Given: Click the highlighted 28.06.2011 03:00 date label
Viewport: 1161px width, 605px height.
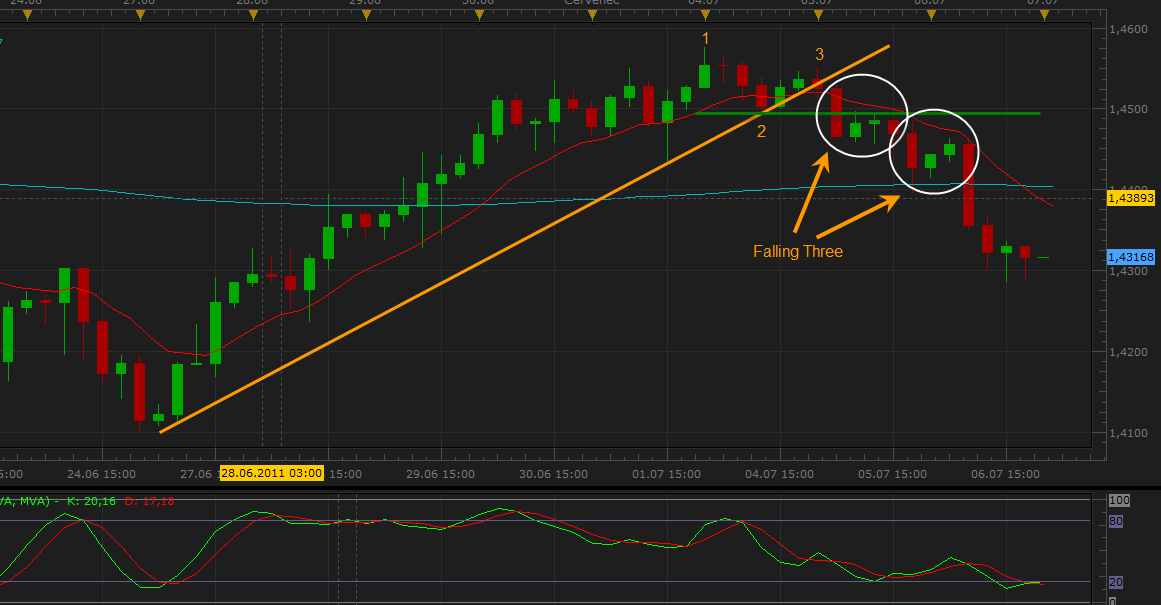Looking at the screenshot, I should pyautogui.click(x=272, y=474).
